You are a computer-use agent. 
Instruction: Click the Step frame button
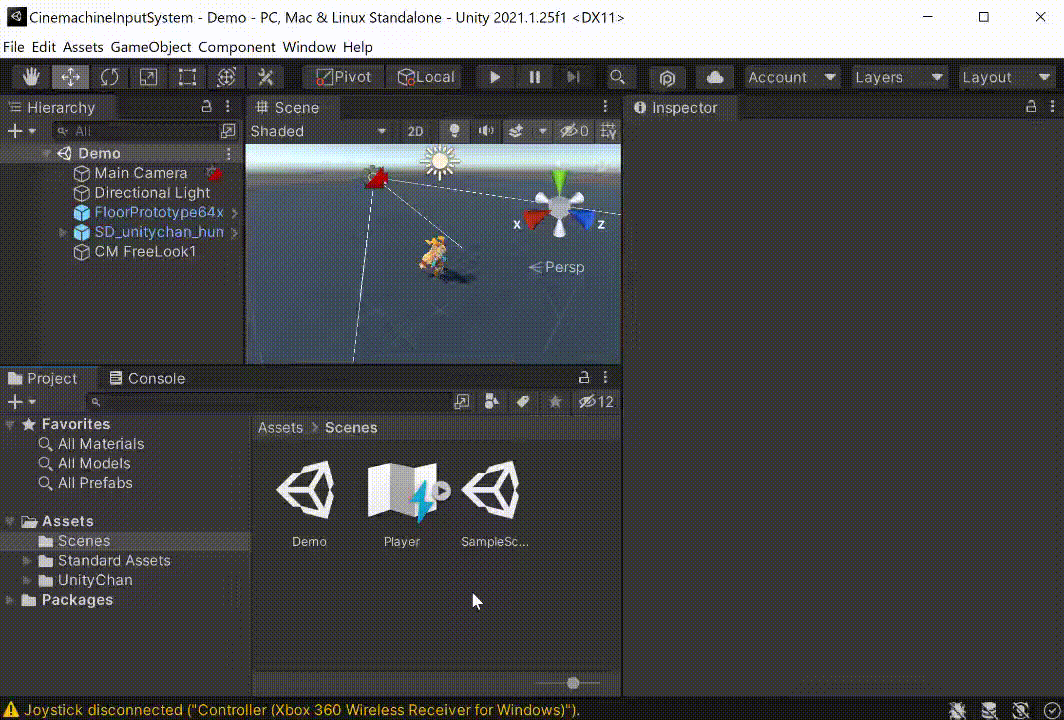pos(573,77)
